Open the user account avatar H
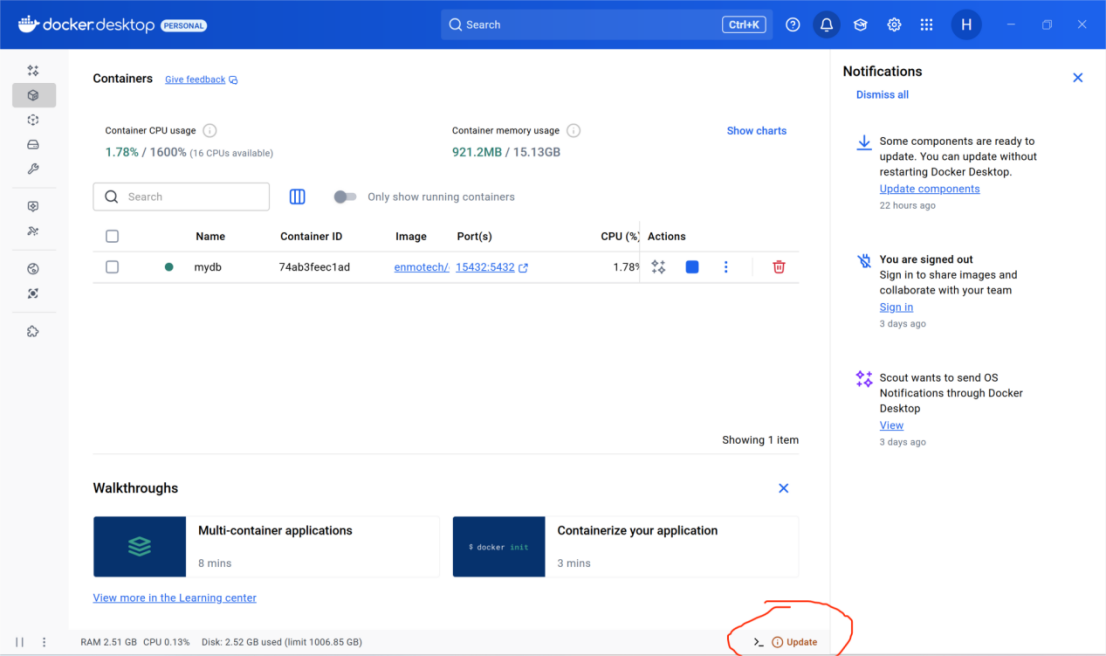The image size is (1106, 656). [966, 25]
